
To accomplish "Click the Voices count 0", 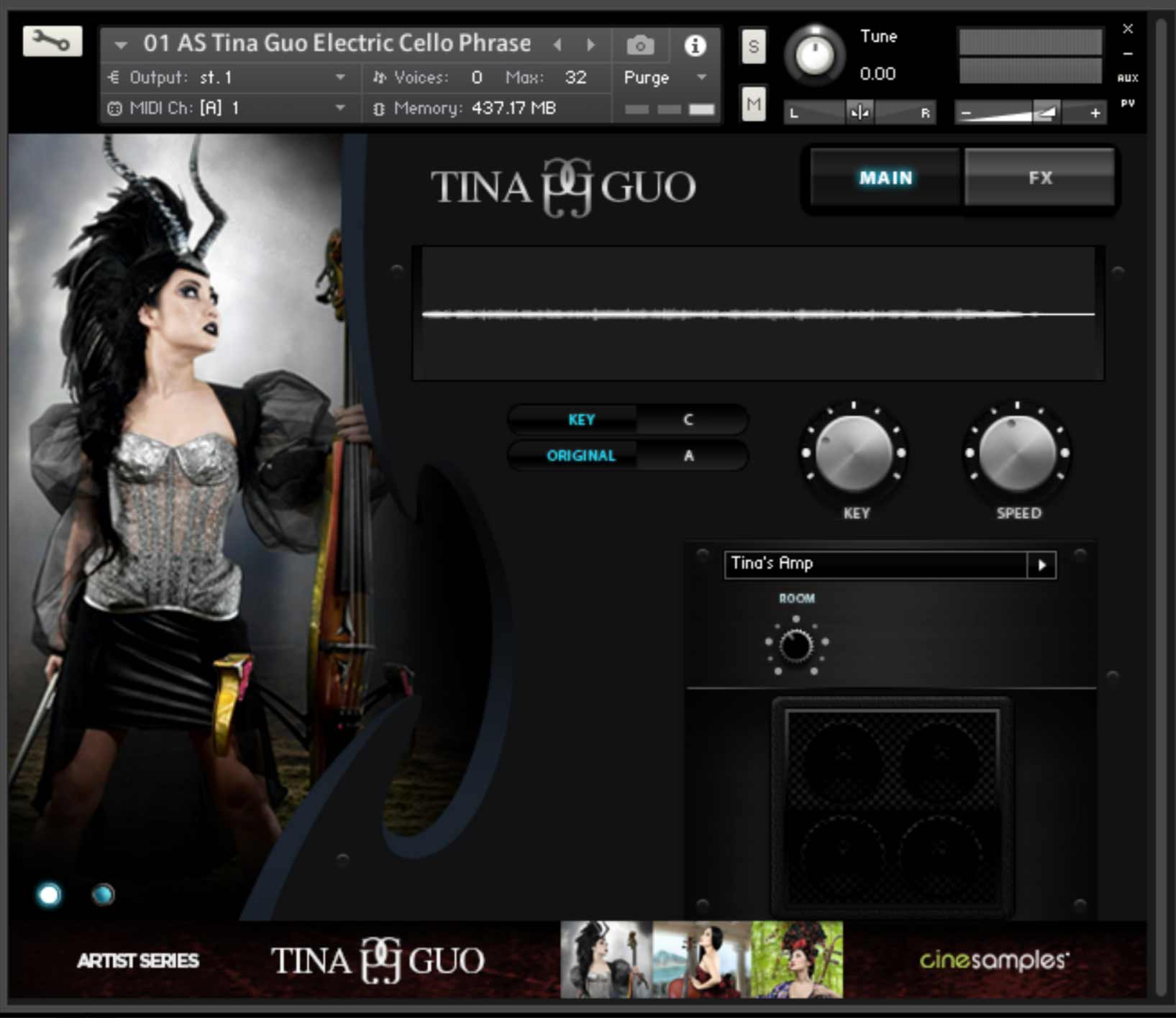I will tap(477, 77).
